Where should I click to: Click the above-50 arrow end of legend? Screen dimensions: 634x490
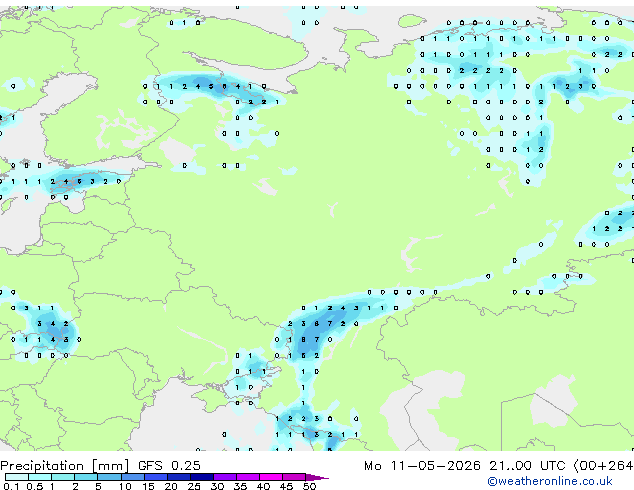[317, 477]
